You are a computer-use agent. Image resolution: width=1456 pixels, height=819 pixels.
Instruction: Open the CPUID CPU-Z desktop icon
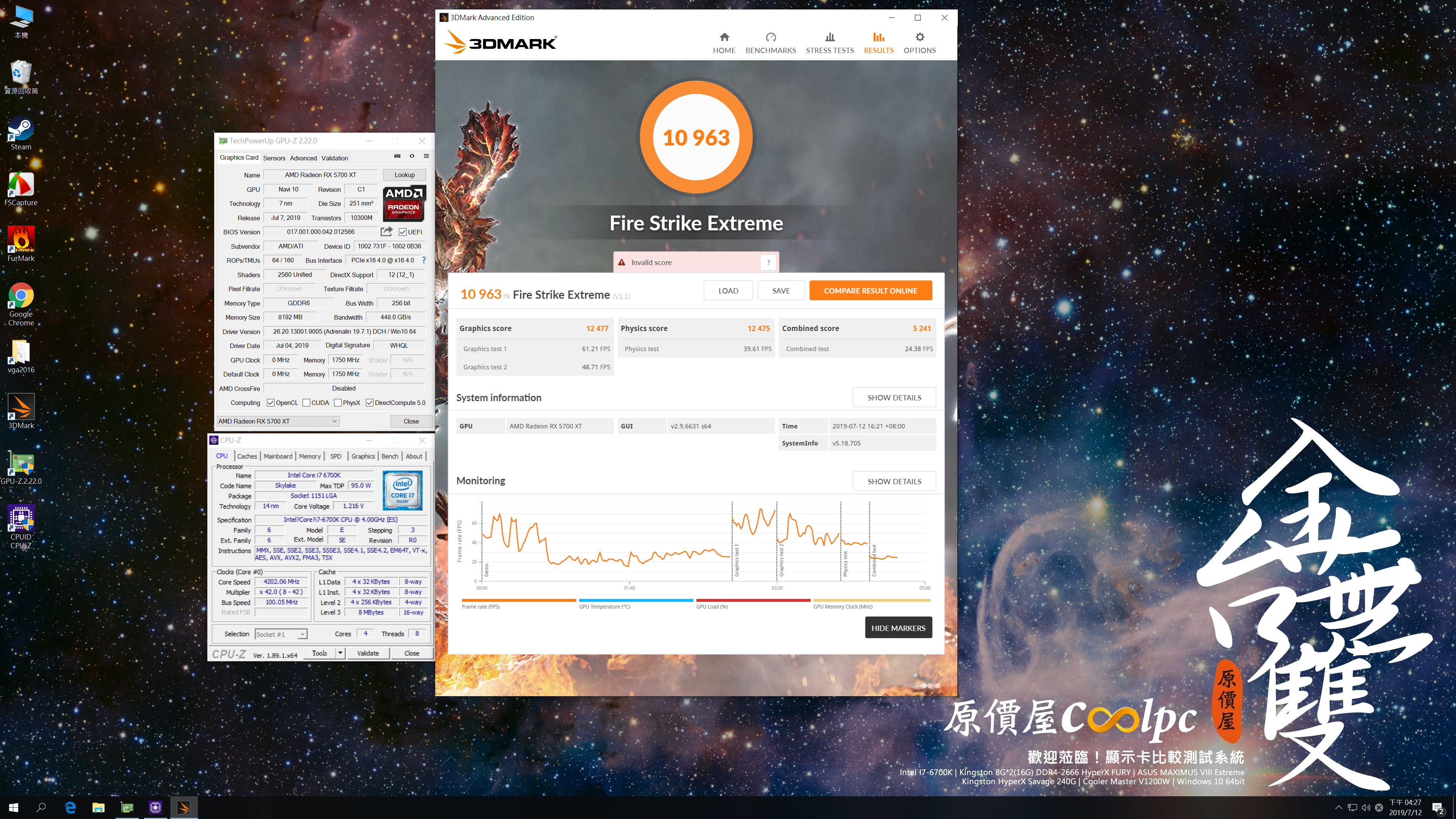[x=21, y=527]
